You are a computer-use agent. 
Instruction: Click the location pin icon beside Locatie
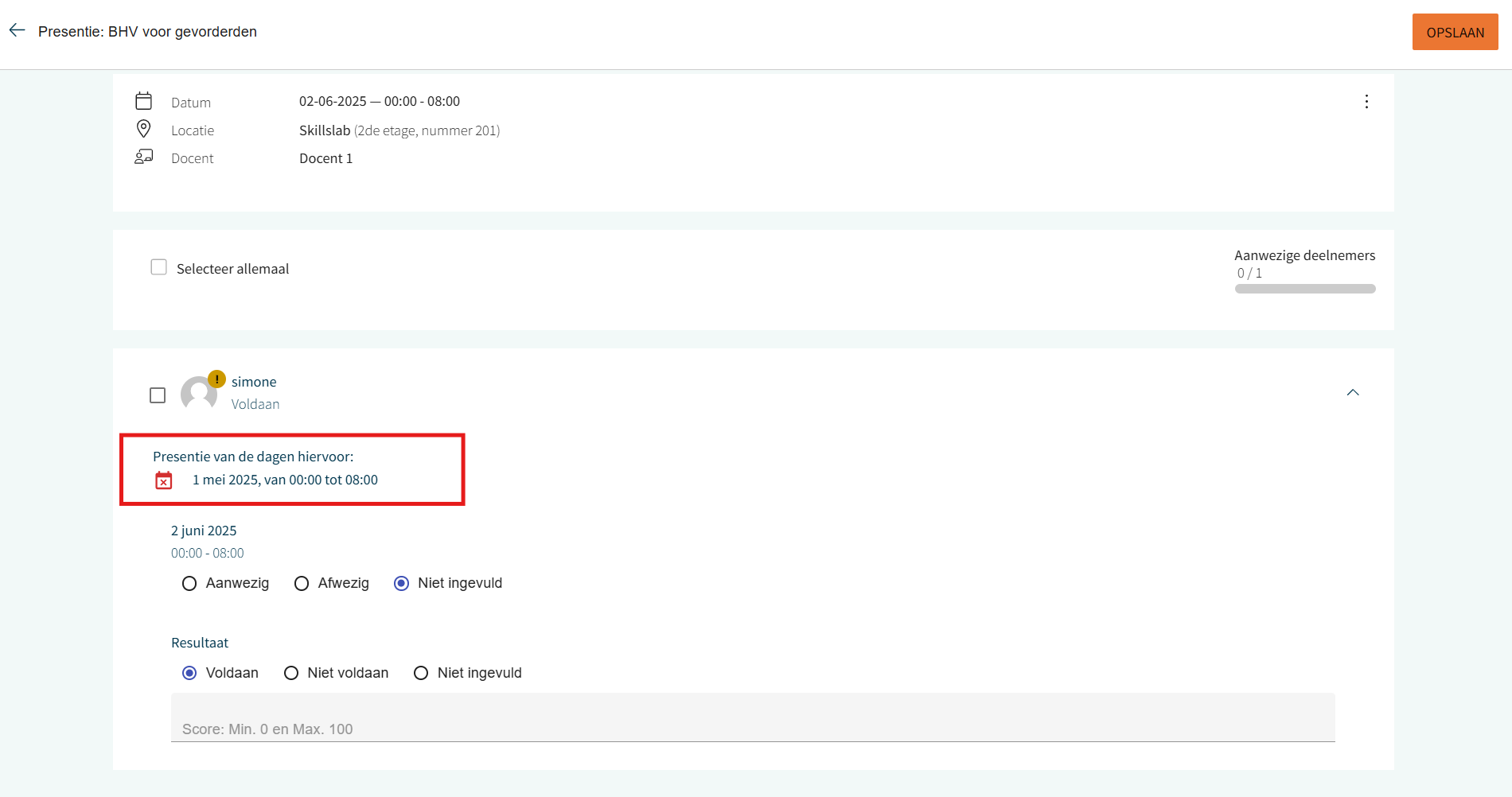(144, 129)
